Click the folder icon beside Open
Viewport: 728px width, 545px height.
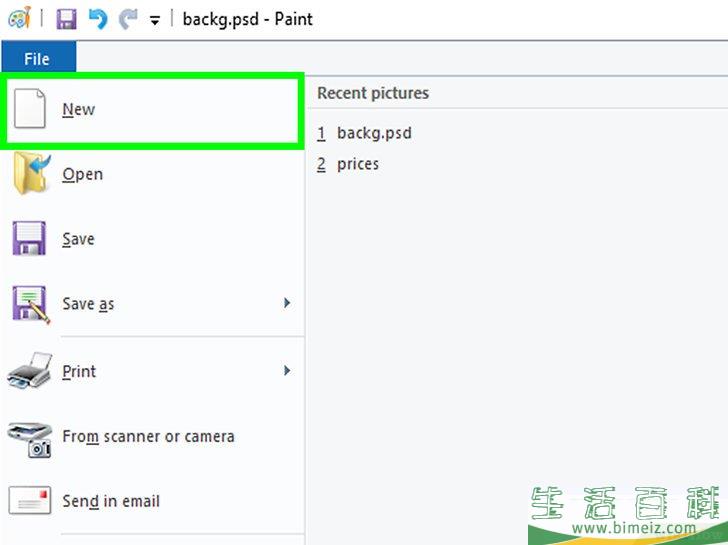coord(31,173)
